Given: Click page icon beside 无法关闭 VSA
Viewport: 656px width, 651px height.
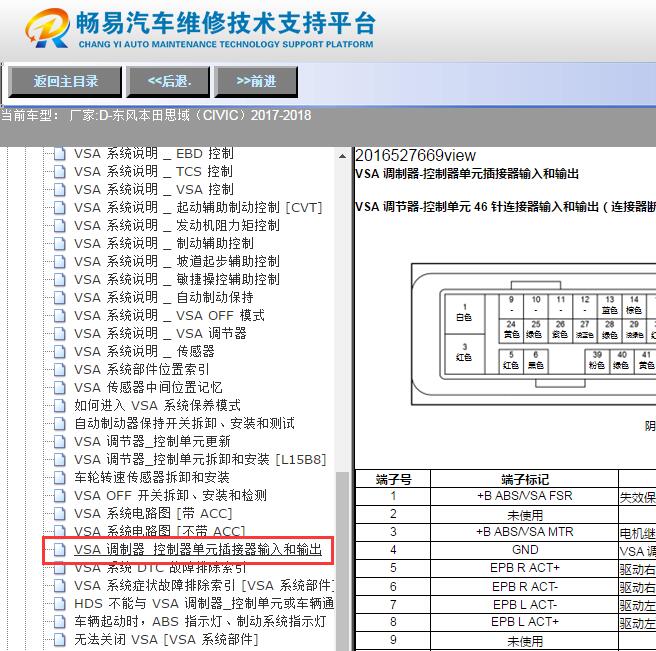Looking at the screenshot, I should pos(60,639).
